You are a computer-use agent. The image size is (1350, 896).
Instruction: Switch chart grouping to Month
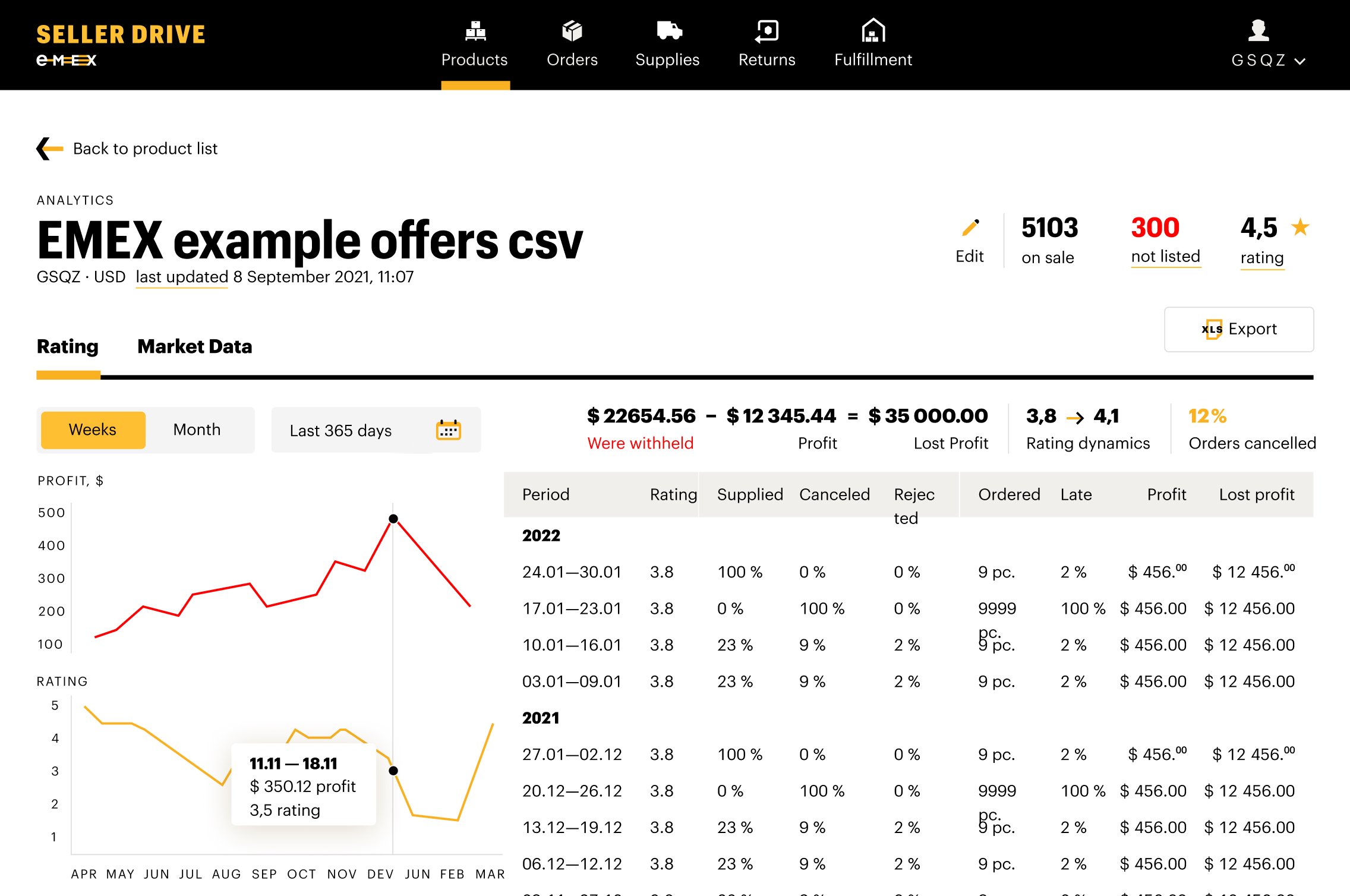point(197,430)
